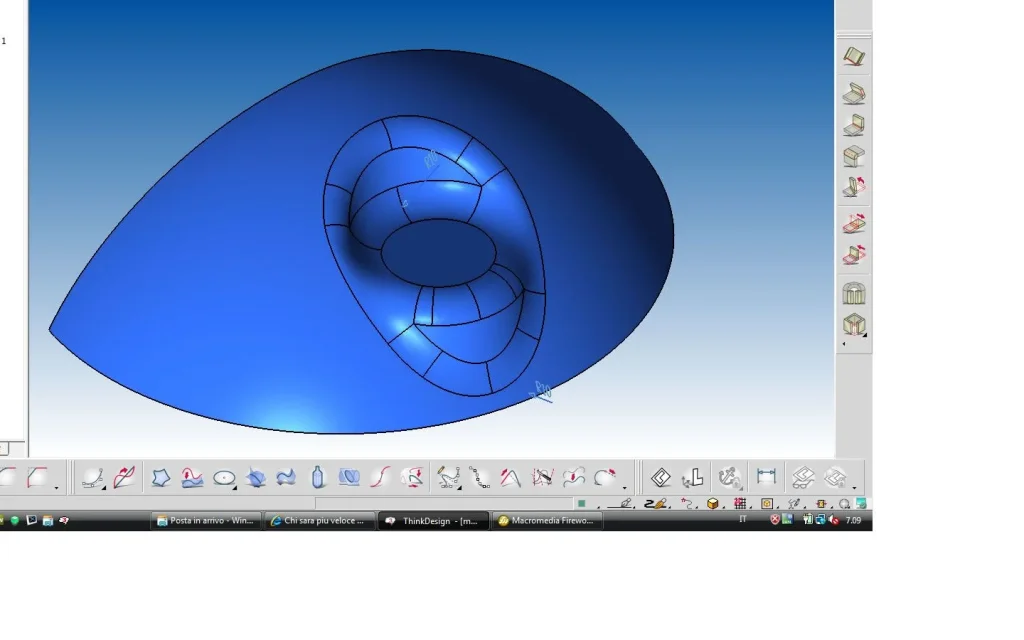Click the diamond-shaped profile sketch icon
This screenshot has width=1024, height=640.
[x=660, y=477]
